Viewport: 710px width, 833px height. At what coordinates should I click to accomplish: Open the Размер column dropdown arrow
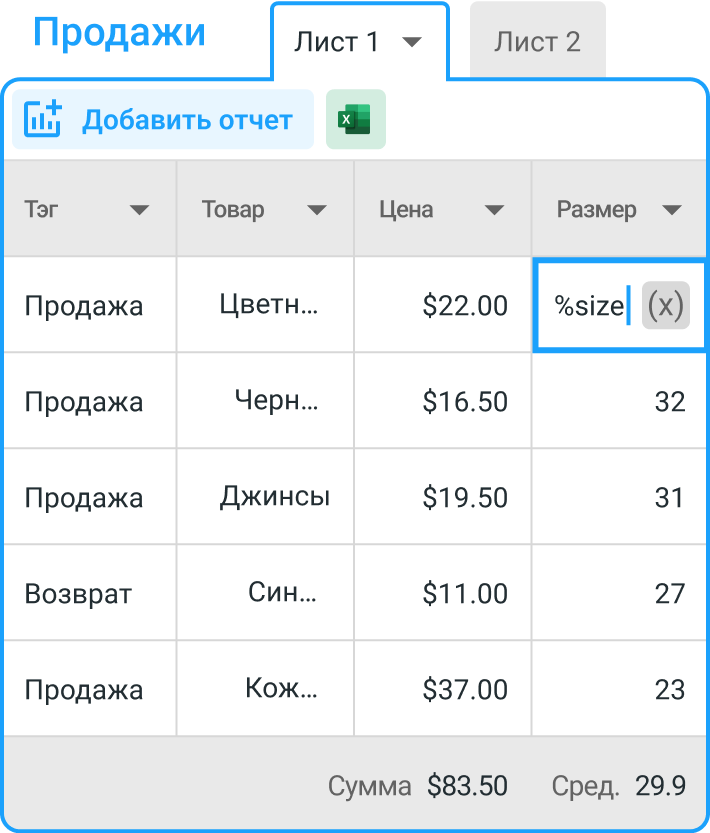tap(672, 210)
